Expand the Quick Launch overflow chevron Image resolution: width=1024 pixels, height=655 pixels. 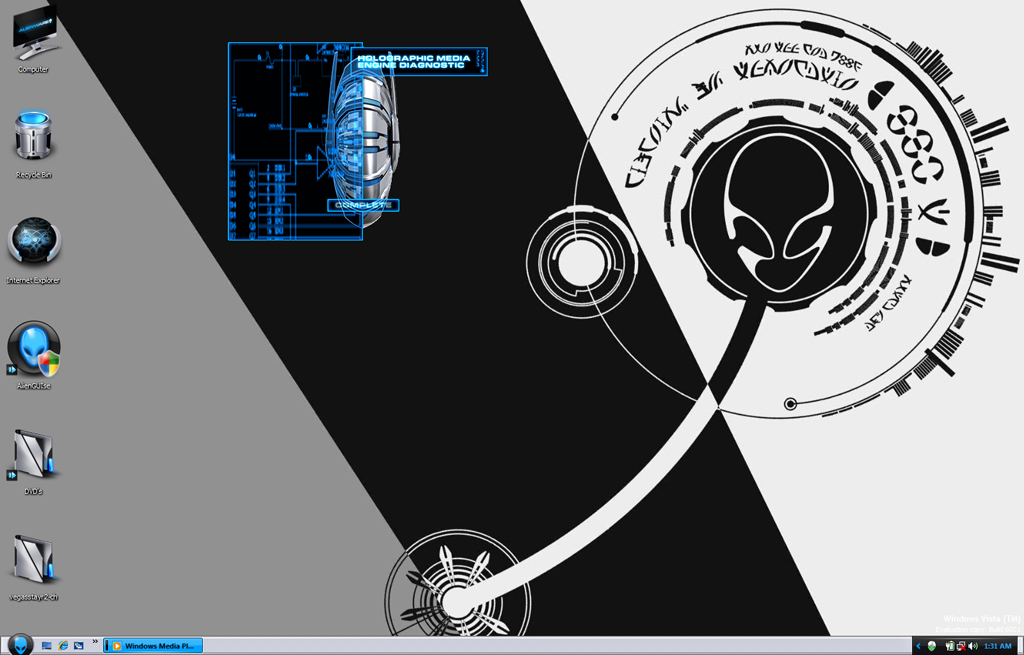coord(95,642)
